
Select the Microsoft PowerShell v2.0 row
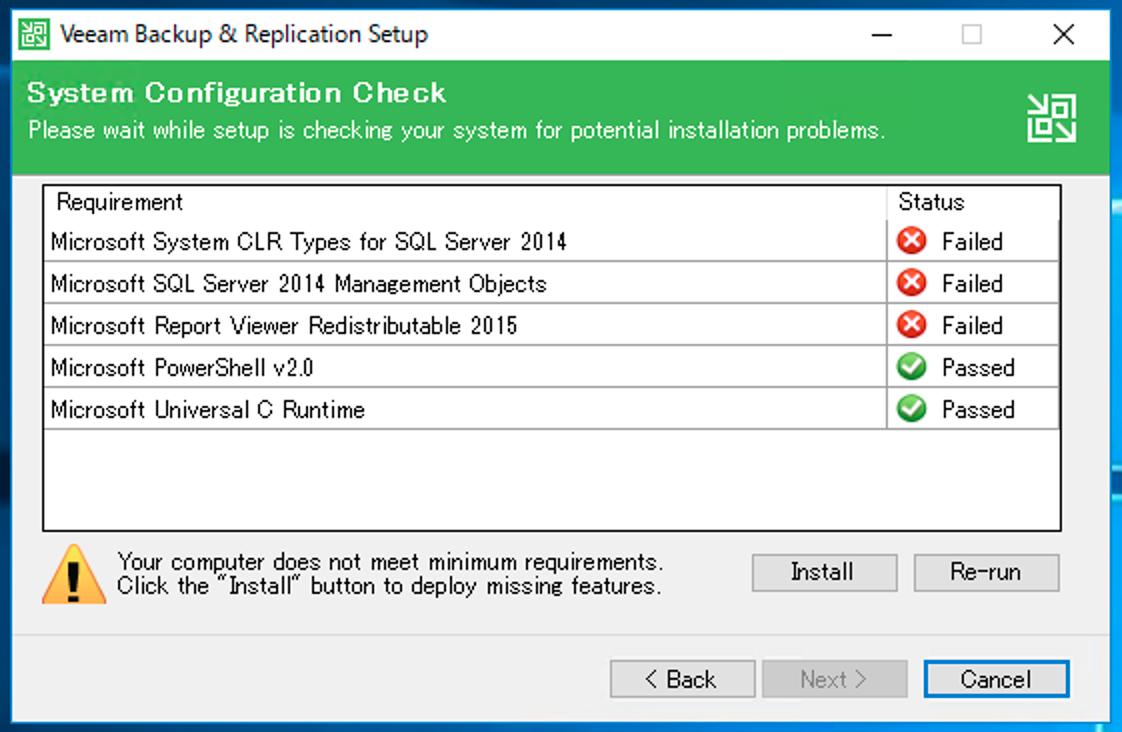(551, 368)
